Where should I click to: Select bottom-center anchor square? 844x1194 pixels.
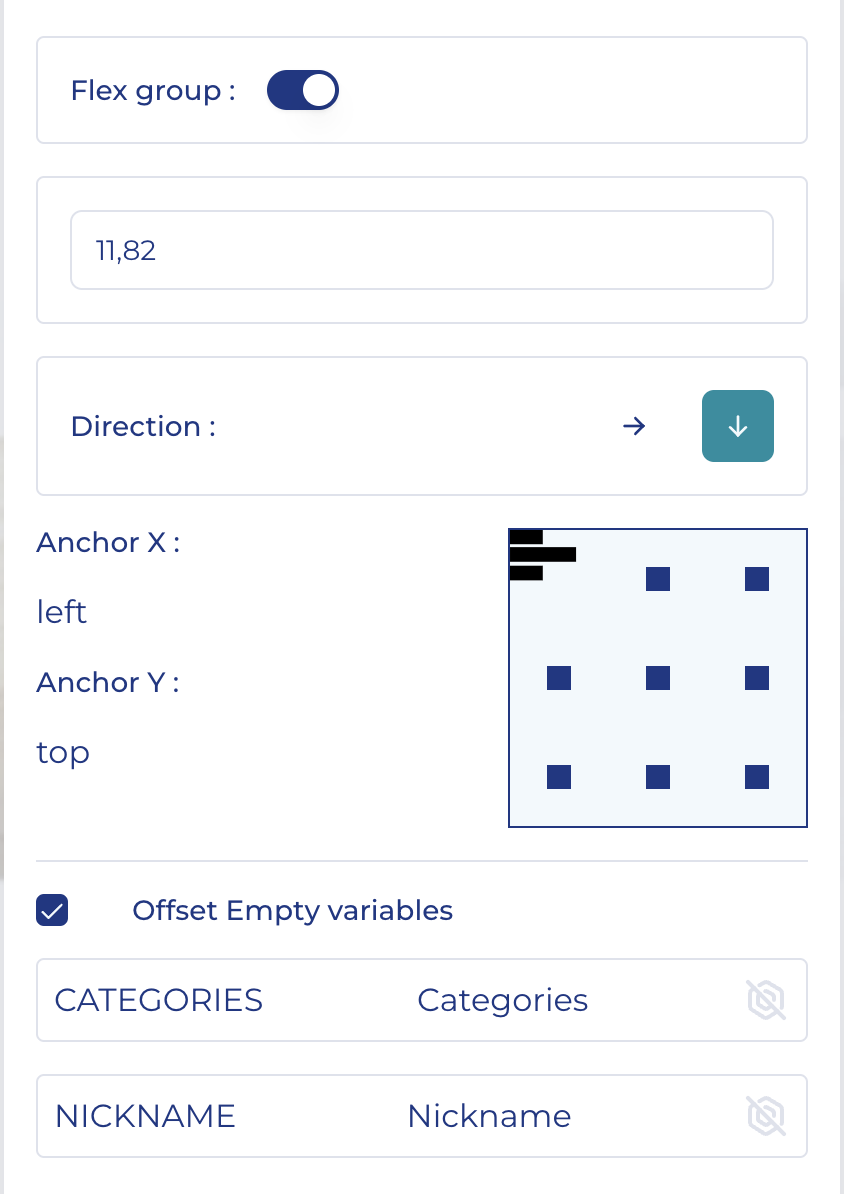[x=658, y=777]
